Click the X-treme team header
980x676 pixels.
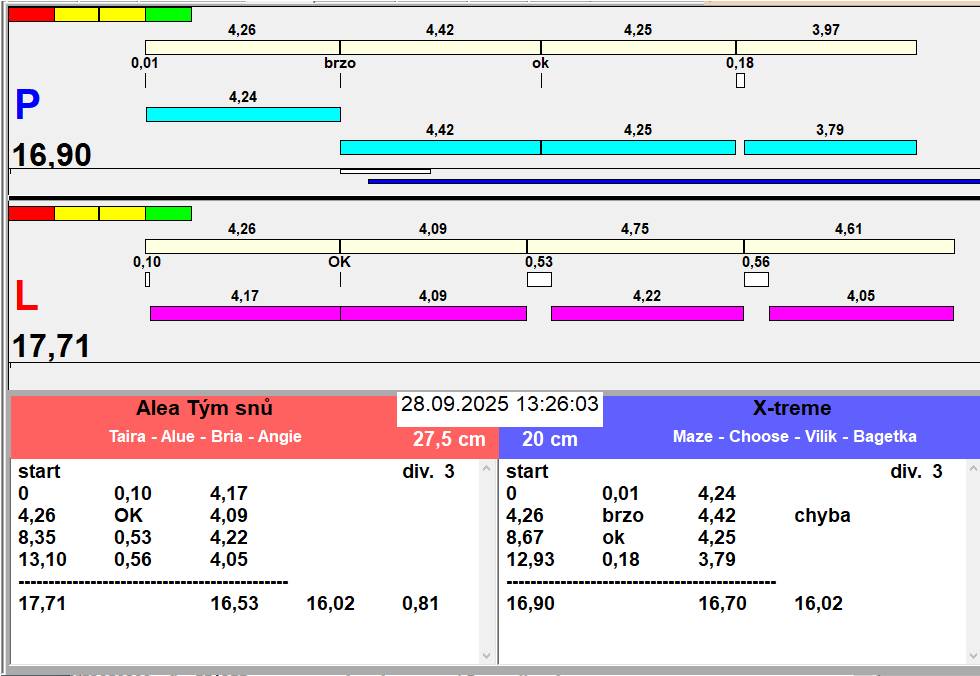click(791, 408)
